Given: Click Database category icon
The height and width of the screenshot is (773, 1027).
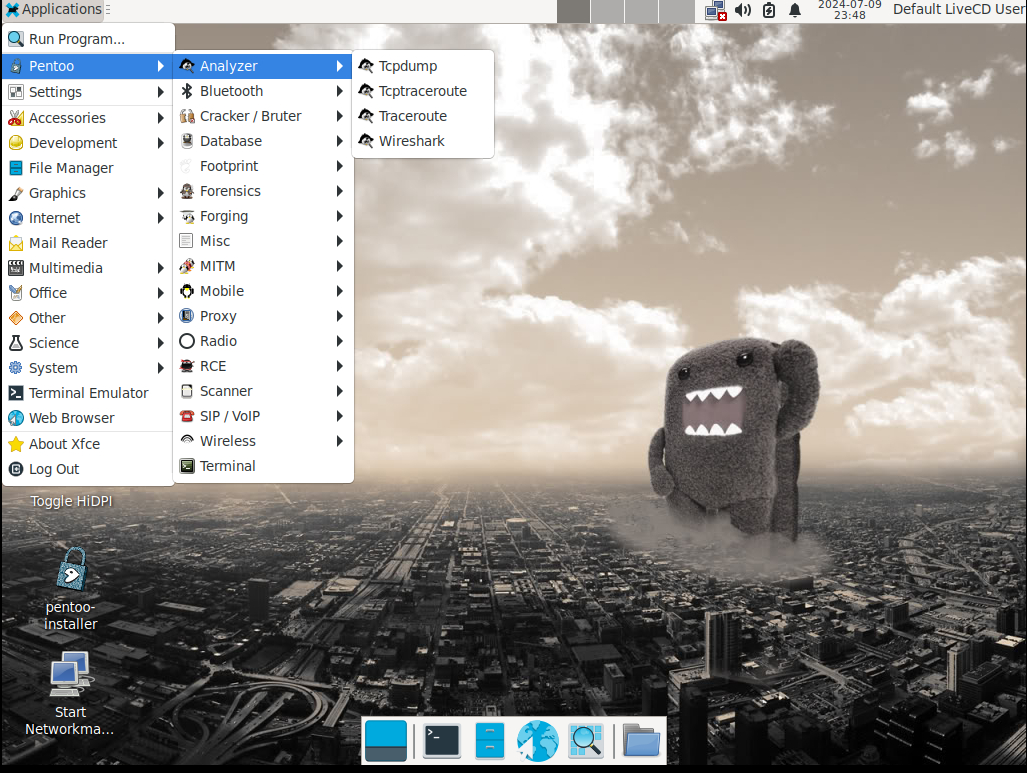Looking at the screenshot, I should 187,141.
